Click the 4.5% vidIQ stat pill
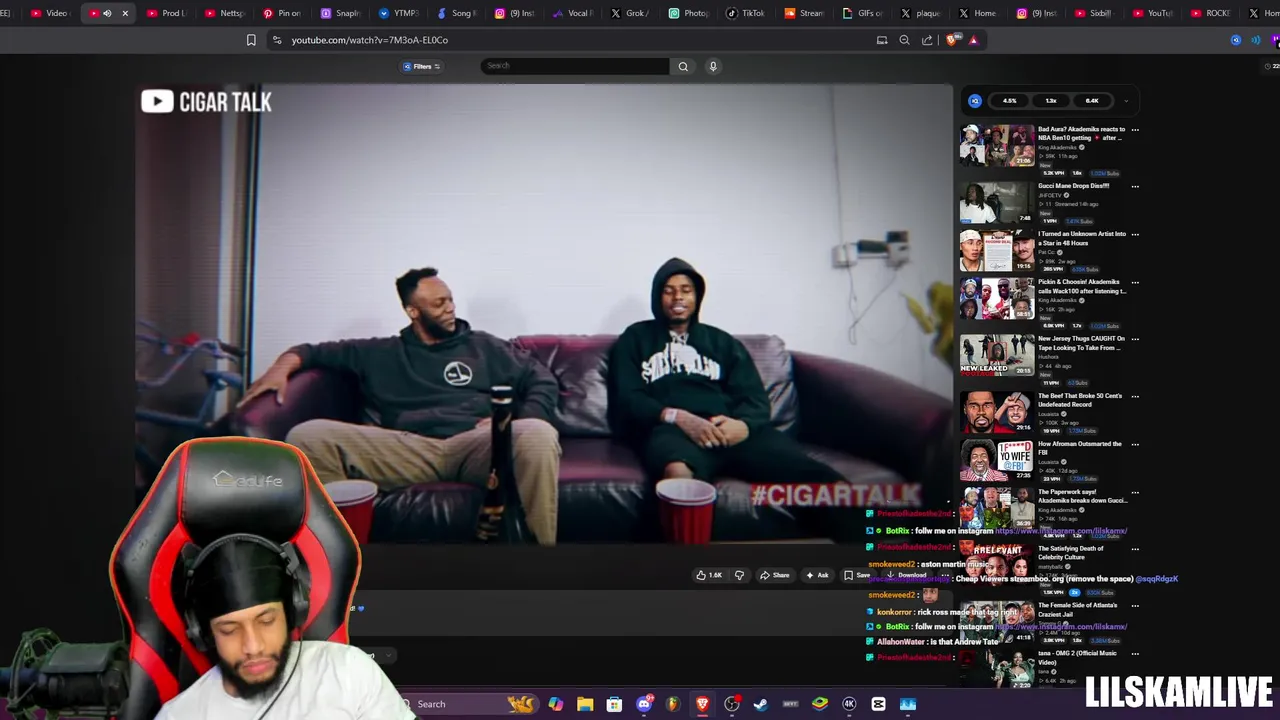The width and height of the screenshot is (1280, 720). pyautogui.click(x=1010, y=100)
